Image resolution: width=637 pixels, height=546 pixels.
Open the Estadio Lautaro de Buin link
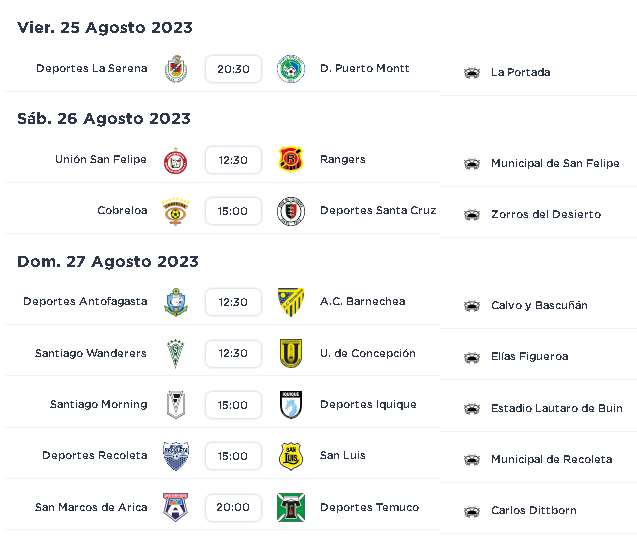557,408
